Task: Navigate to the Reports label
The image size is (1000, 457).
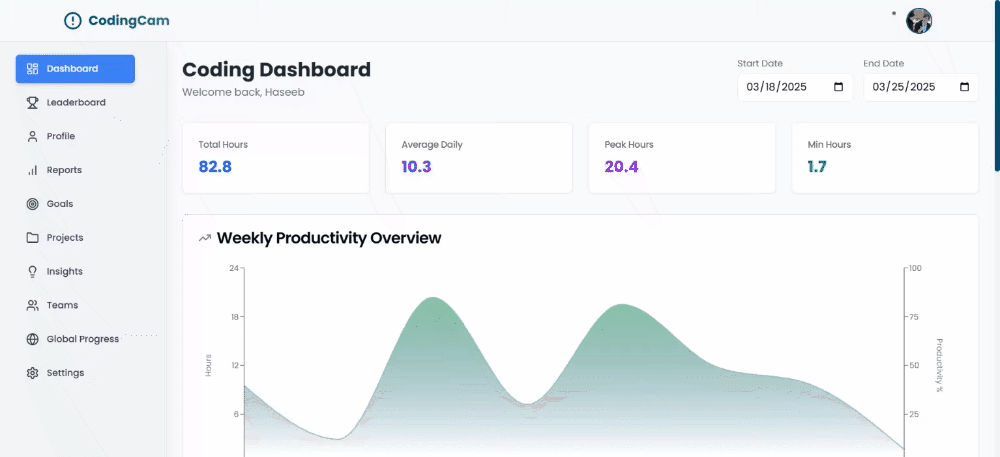Action: coord(64,170)
